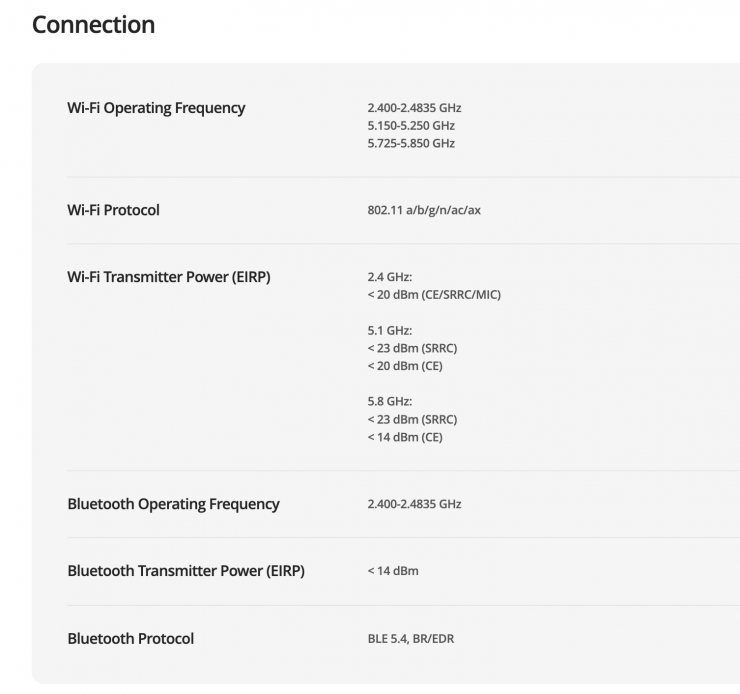740x694 pixels.
Task: Click the Connection section heading
Action: pos(93,24)
